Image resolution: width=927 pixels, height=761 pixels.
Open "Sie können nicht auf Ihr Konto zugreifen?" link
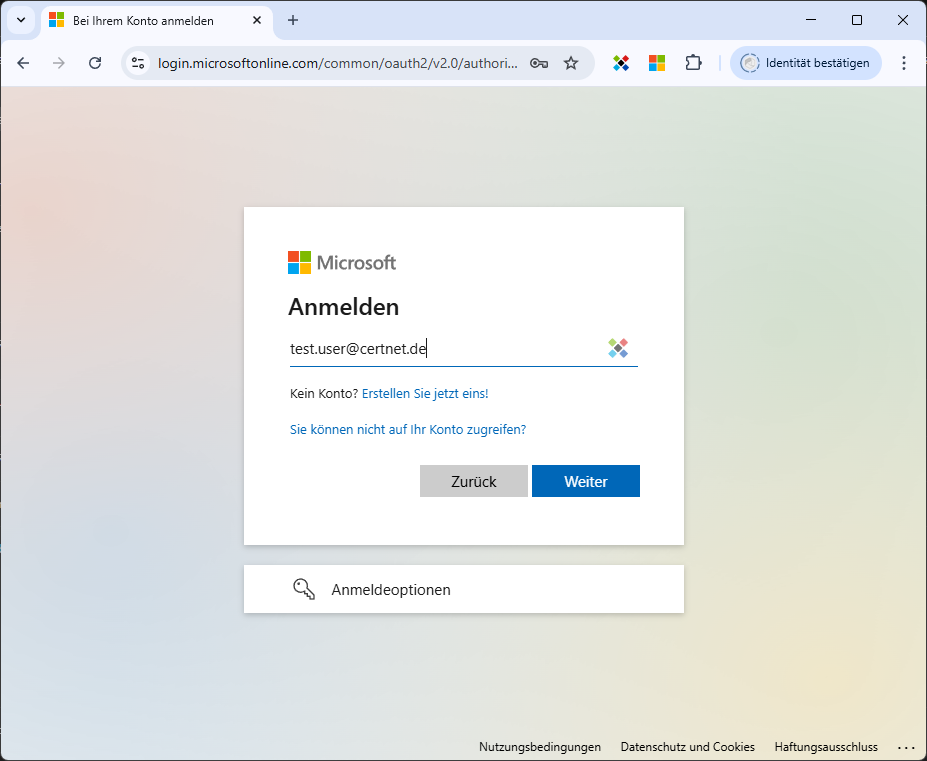click(x=407, y=429)
